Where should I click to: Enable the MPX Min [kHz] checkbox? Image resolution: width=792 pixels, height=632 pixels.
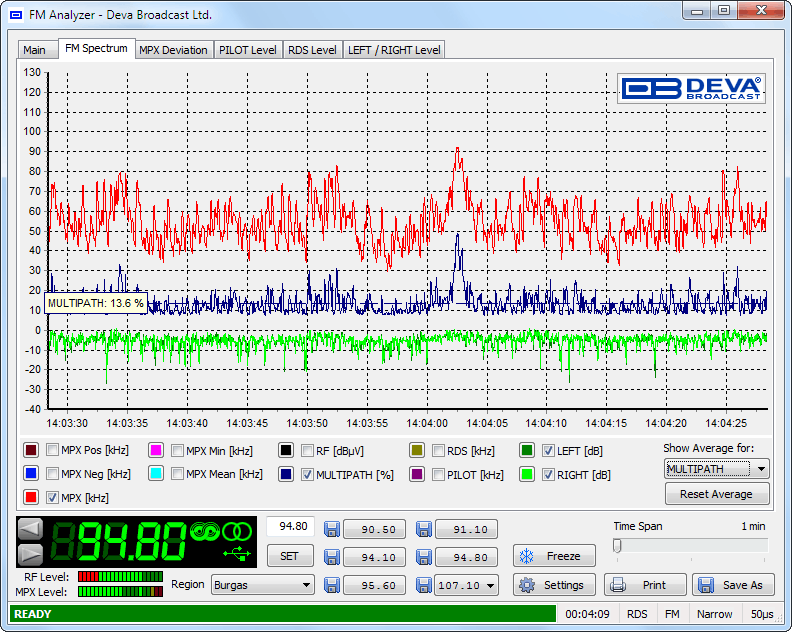click(177, 450)
